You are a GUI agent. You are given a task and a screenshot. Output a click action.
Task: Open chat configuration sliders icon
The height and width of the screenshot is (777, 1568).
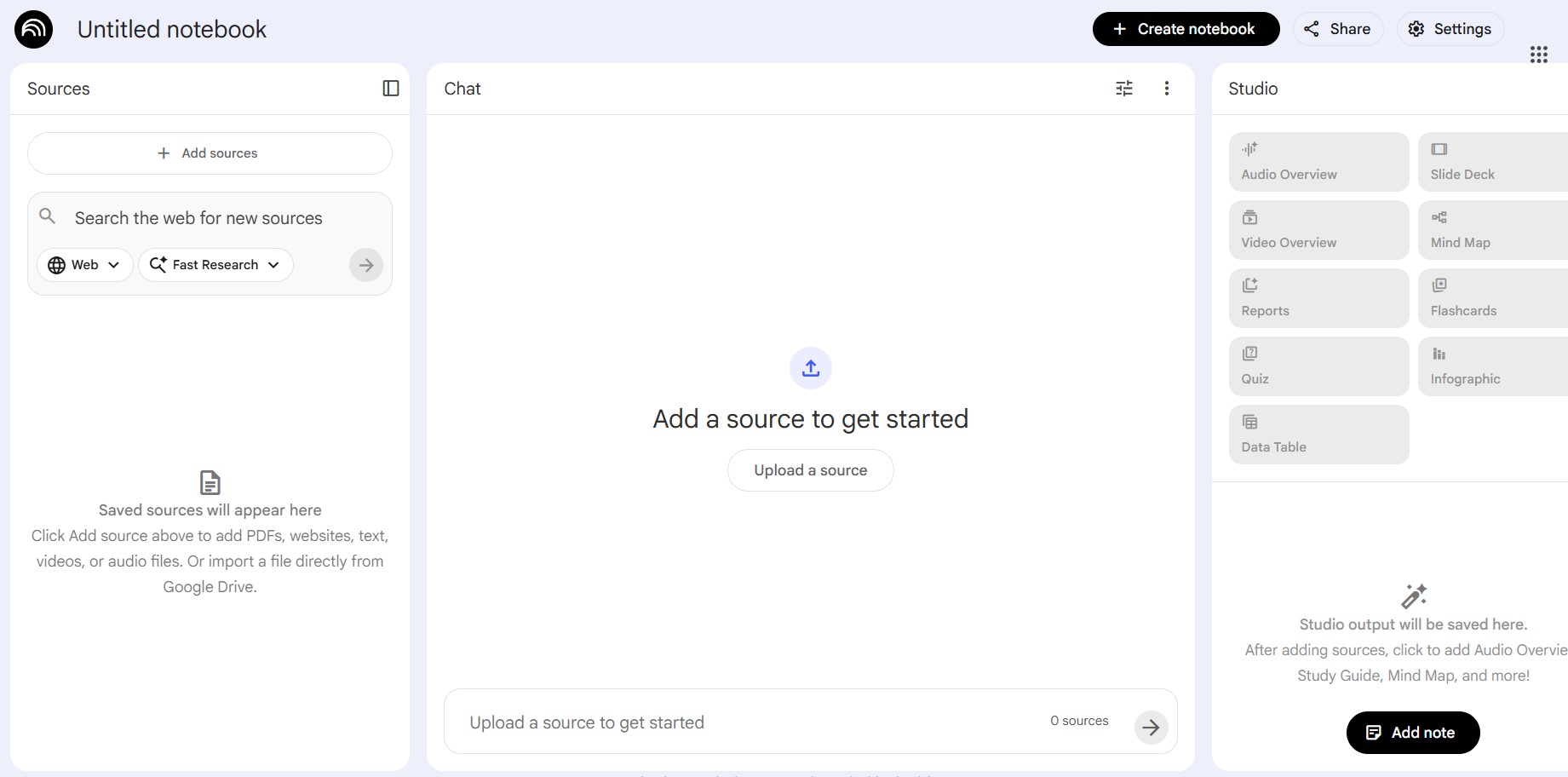1124,89
